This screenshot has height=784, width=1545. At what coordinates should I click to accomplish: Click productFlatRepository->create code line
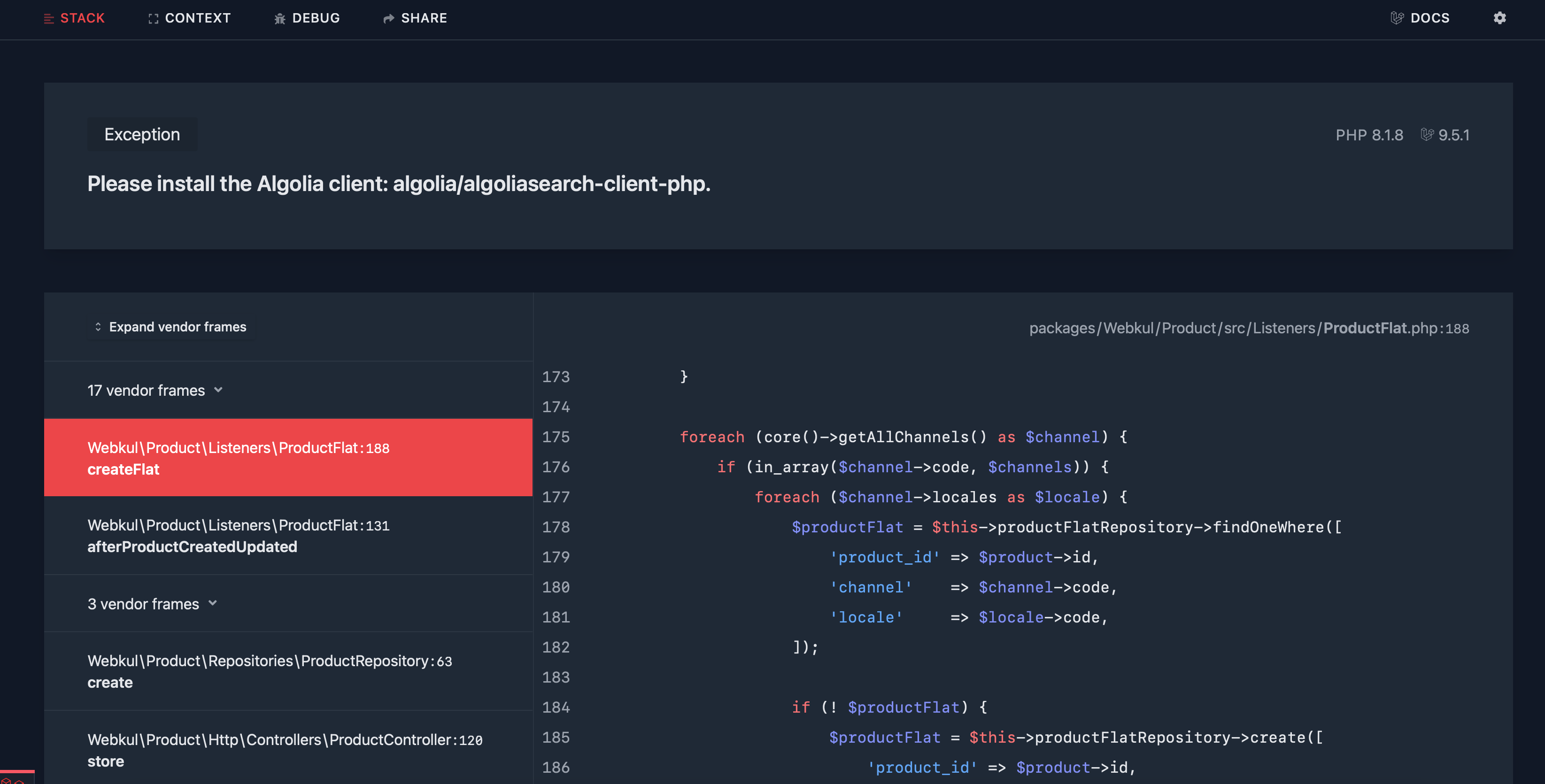pos(1076,737)
